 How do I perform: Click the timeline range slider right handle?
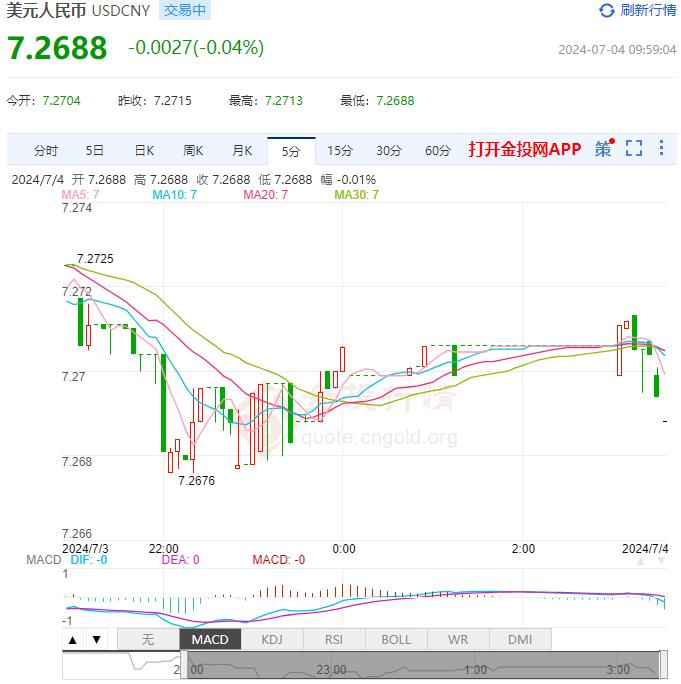[x=664, y=665]
